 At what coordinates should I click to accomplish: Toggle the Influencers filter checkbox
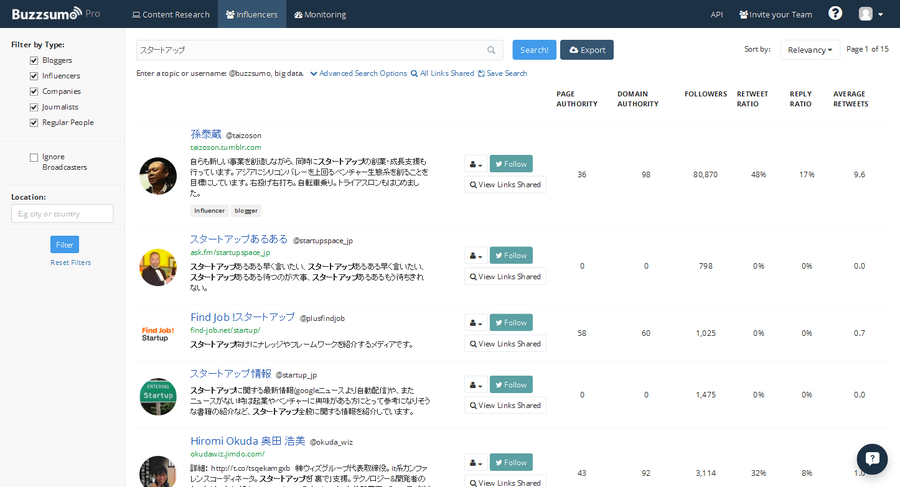tap(34, 76)
